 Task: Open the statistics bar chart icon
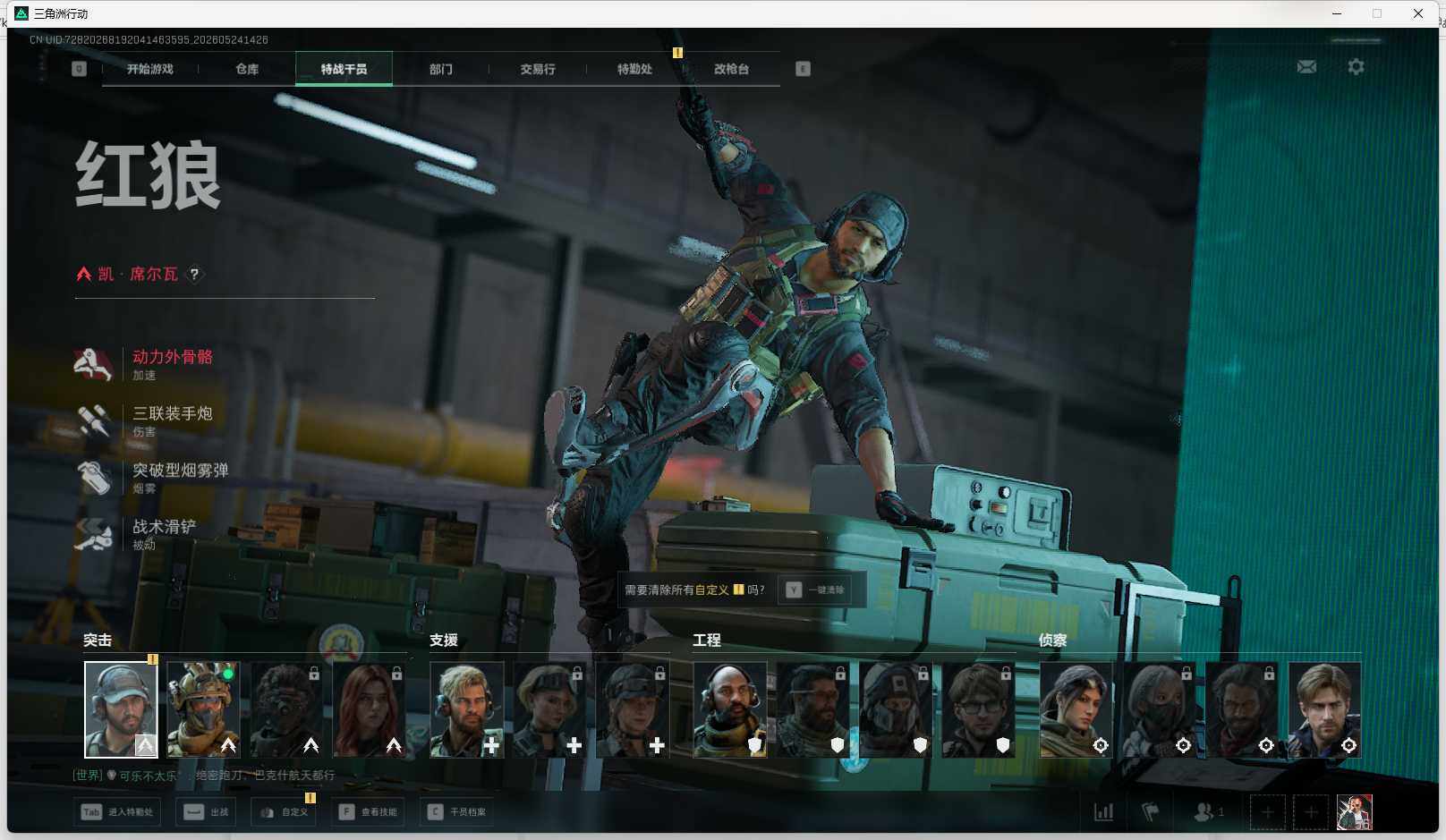1104,812
